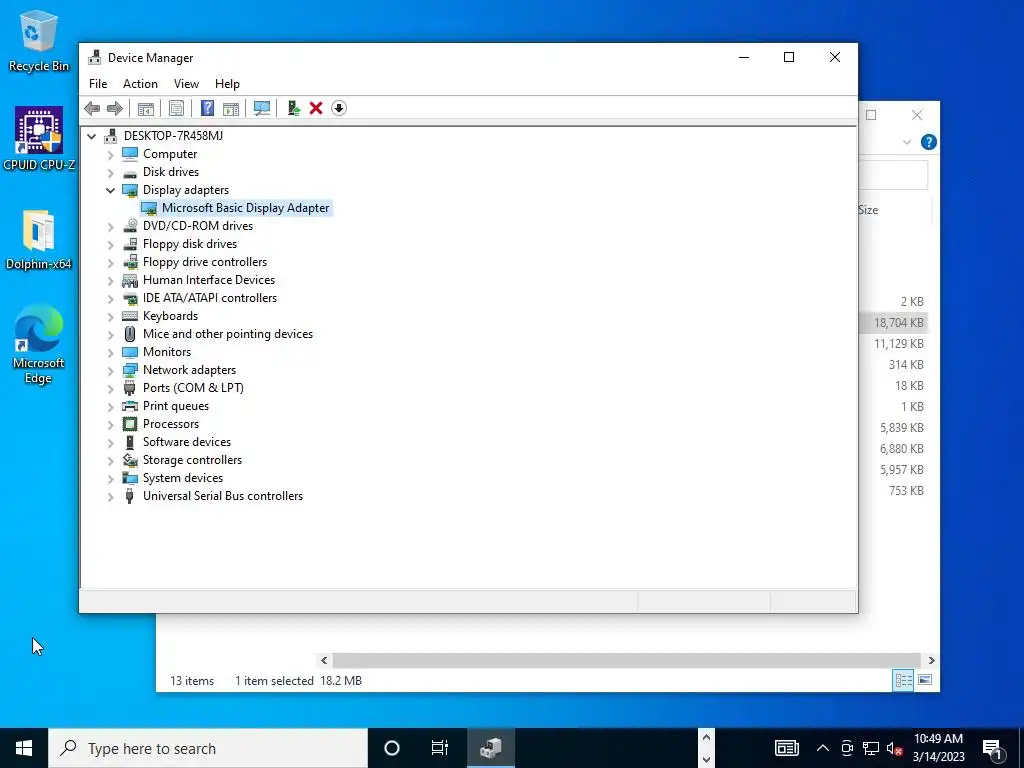This screenshot has height=768, width=1024.
Task: Click the red X Uninstall device icon
Action: 316,108
